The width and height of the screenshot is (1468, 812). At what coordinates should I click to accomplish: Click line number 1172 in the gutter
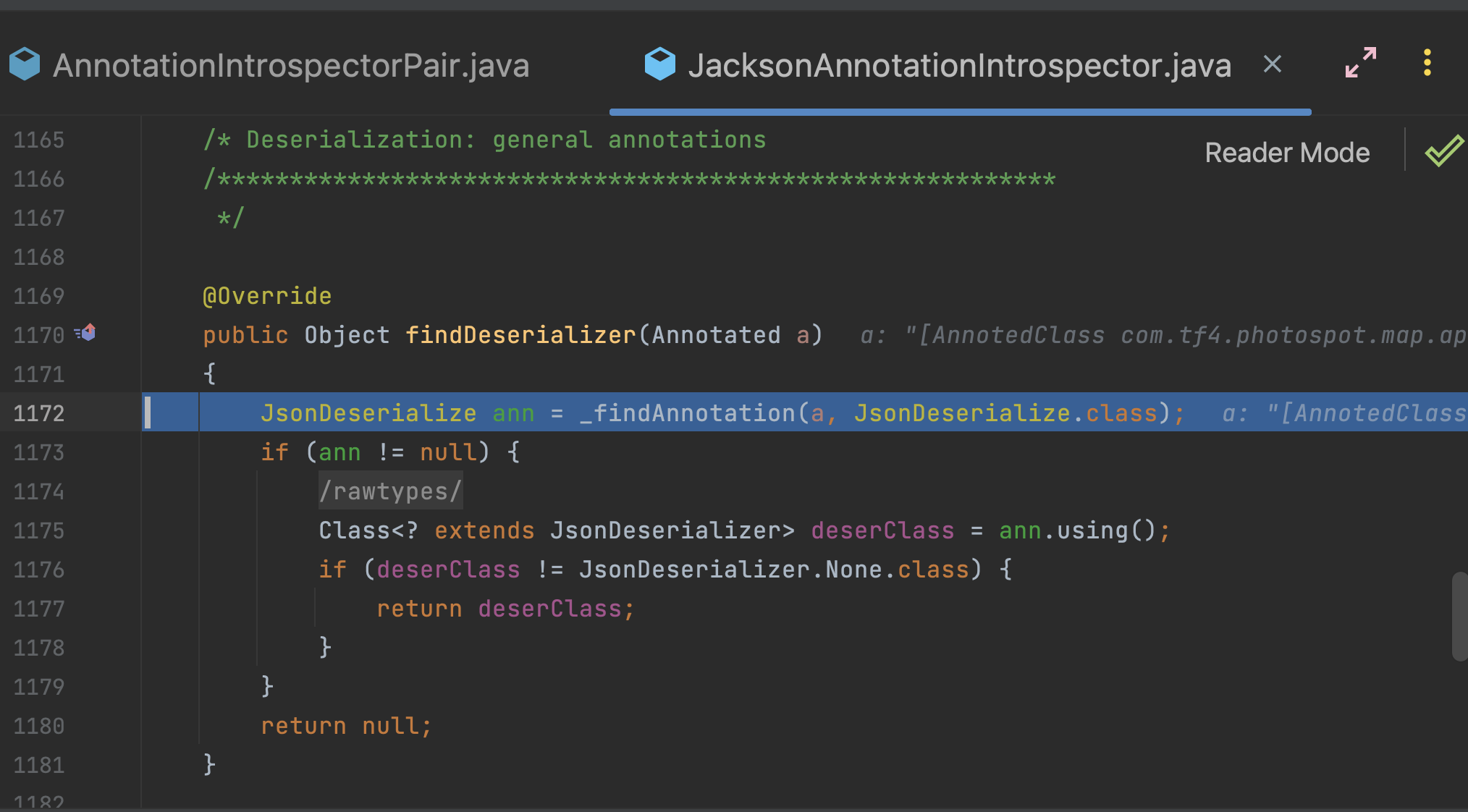click(39, 414)
